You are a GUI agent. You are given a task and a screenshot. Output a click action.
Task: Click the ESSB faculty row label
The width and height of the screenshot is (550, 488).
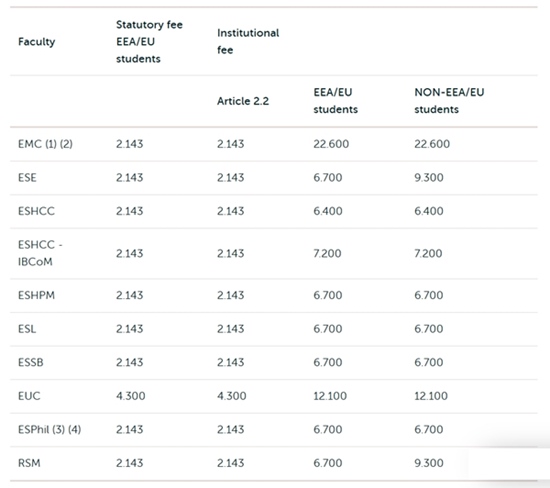[31, 362]
